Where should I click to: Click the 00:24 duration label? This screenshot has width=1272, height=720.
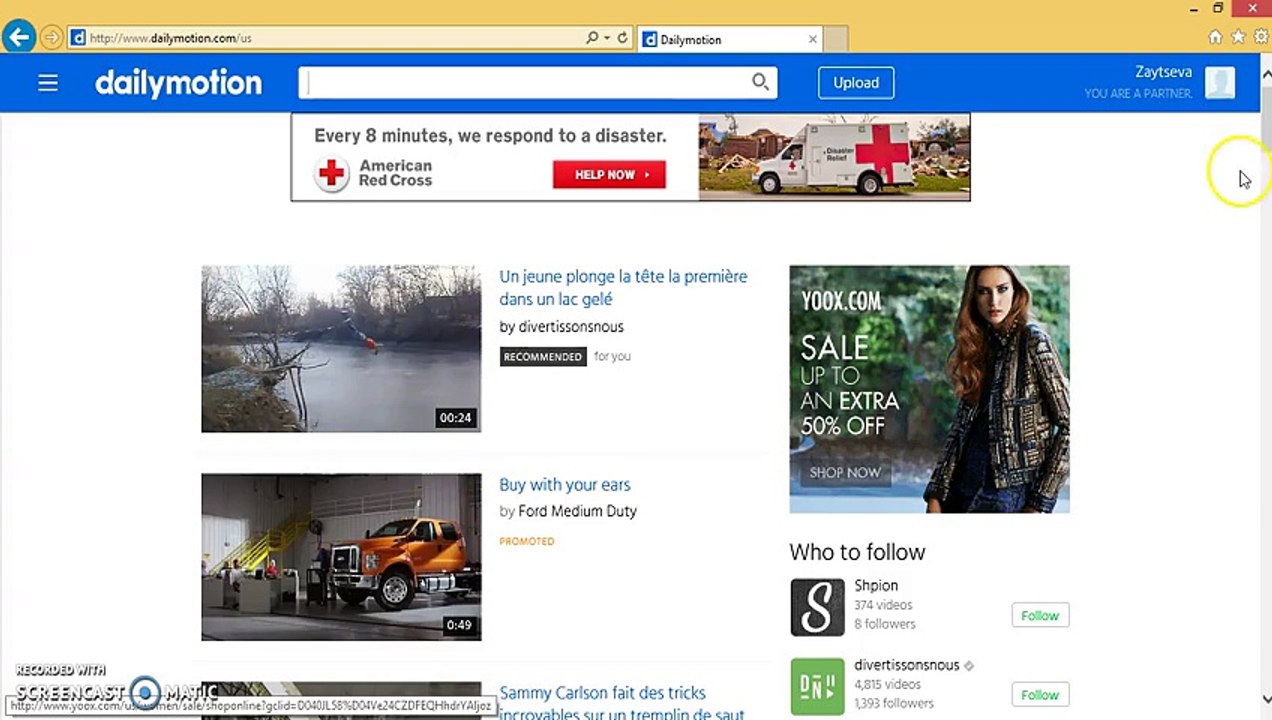[455, 418]
